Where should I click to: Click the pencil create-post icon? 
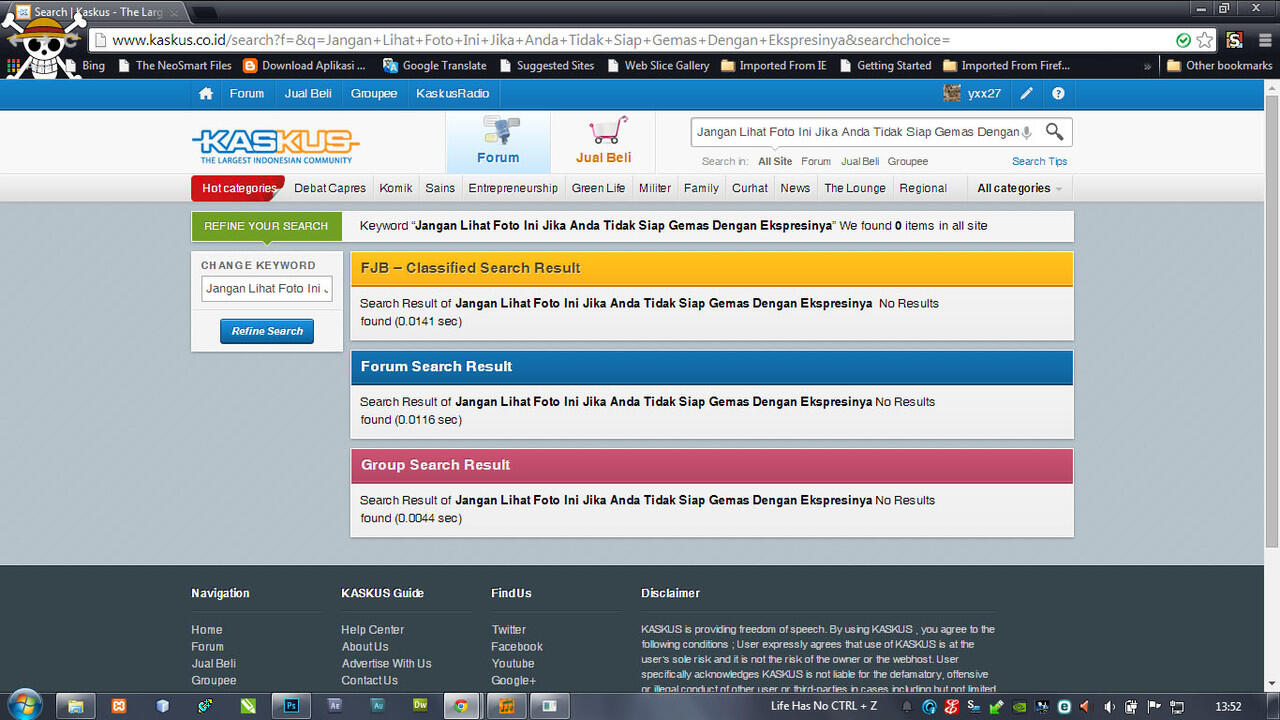[1026, 94]
